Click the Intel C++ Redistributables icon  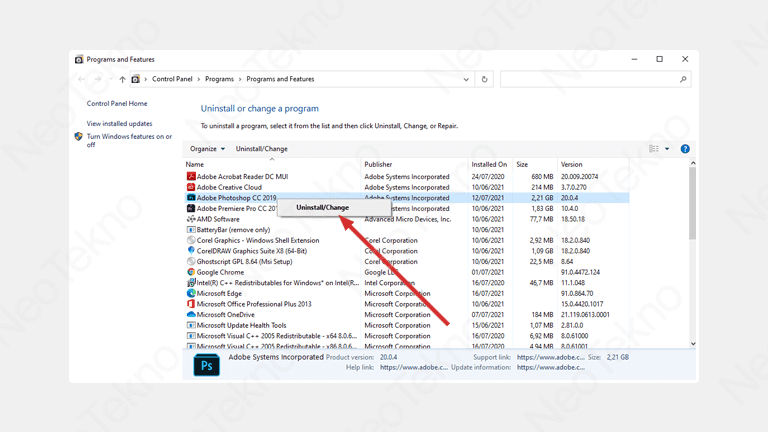[191, 283]
